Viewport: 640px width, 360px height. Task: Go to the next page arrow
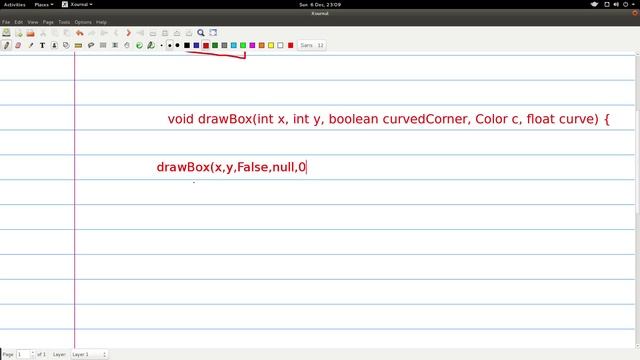(128, 33)
